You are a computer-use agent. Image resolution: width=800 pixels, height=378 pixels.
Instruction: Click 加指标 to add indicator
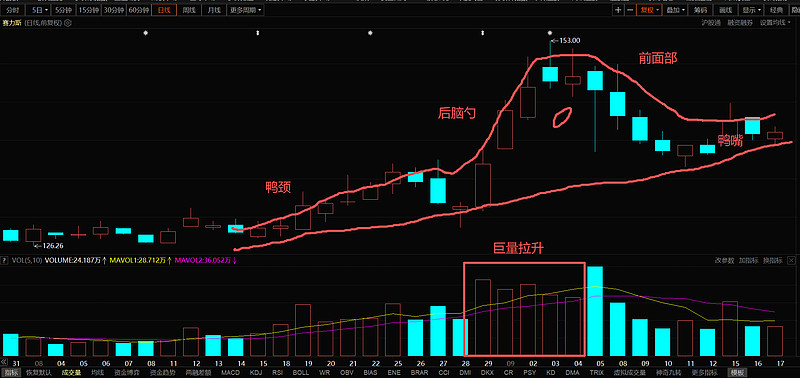748,260
